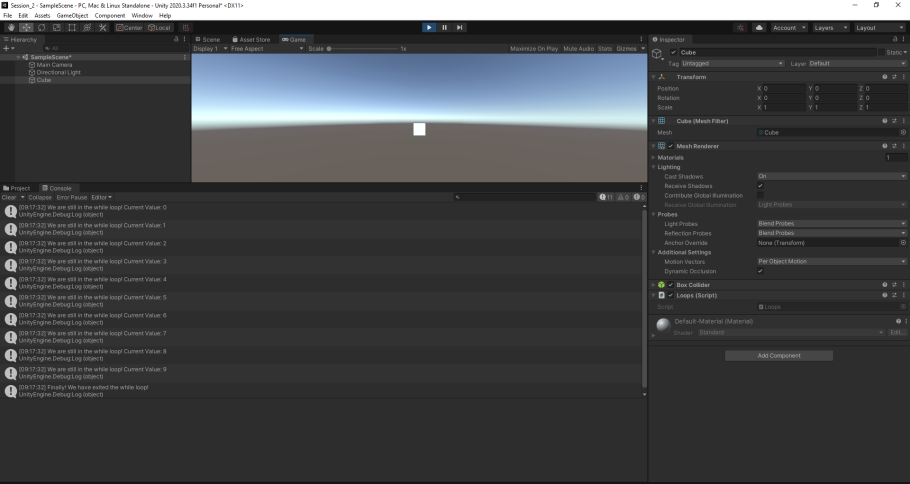The height and width of the screenshot is (484, 910).
Task: Open the cloud services icon
Action: coord(759,27)
